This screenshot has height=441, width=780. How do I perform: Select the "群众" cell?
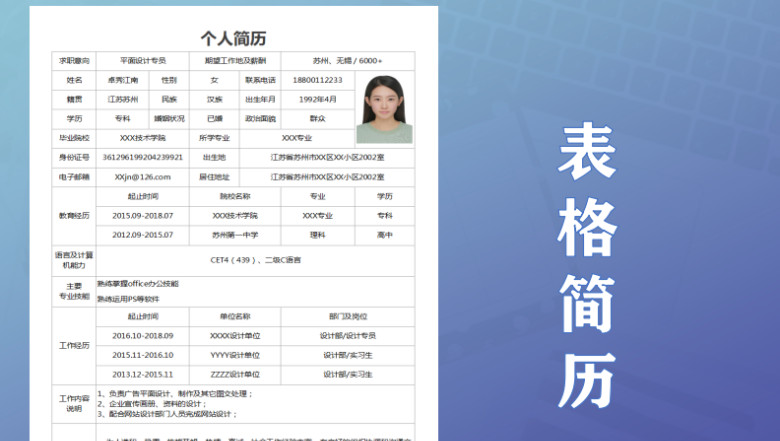click(317, 119)
